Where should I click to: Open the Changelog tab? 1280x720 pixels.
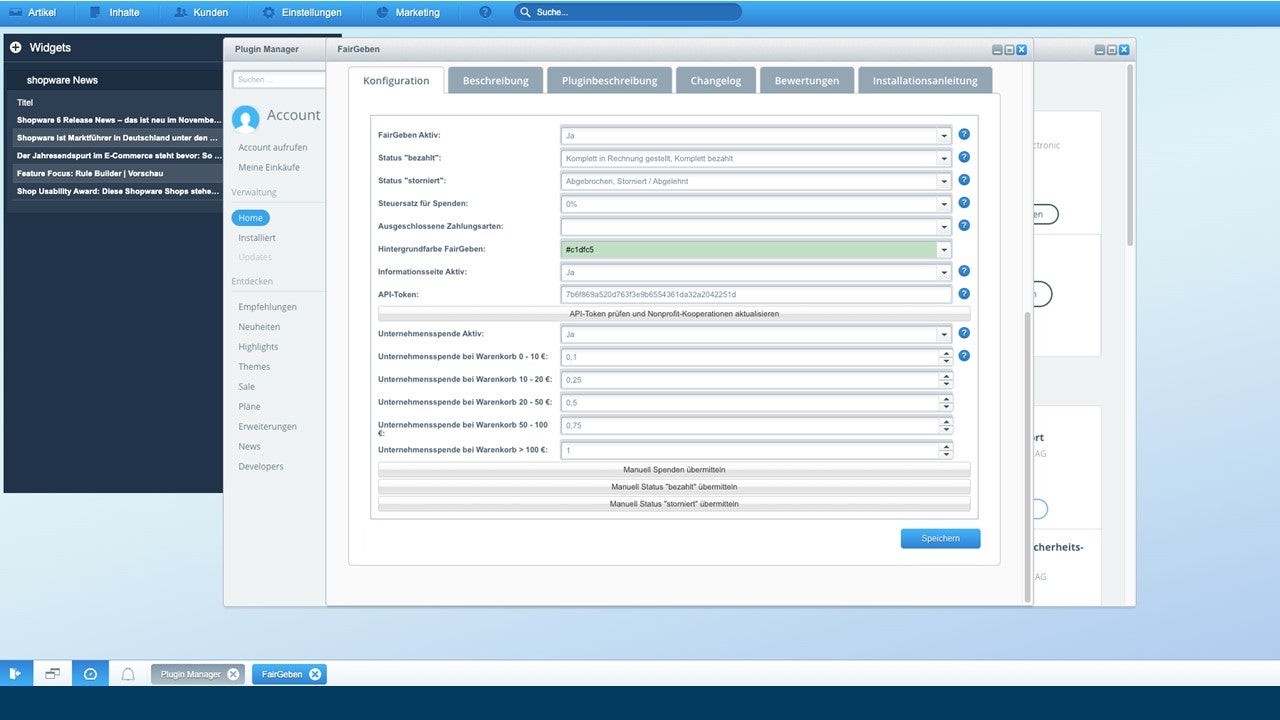tap(716, 80)
